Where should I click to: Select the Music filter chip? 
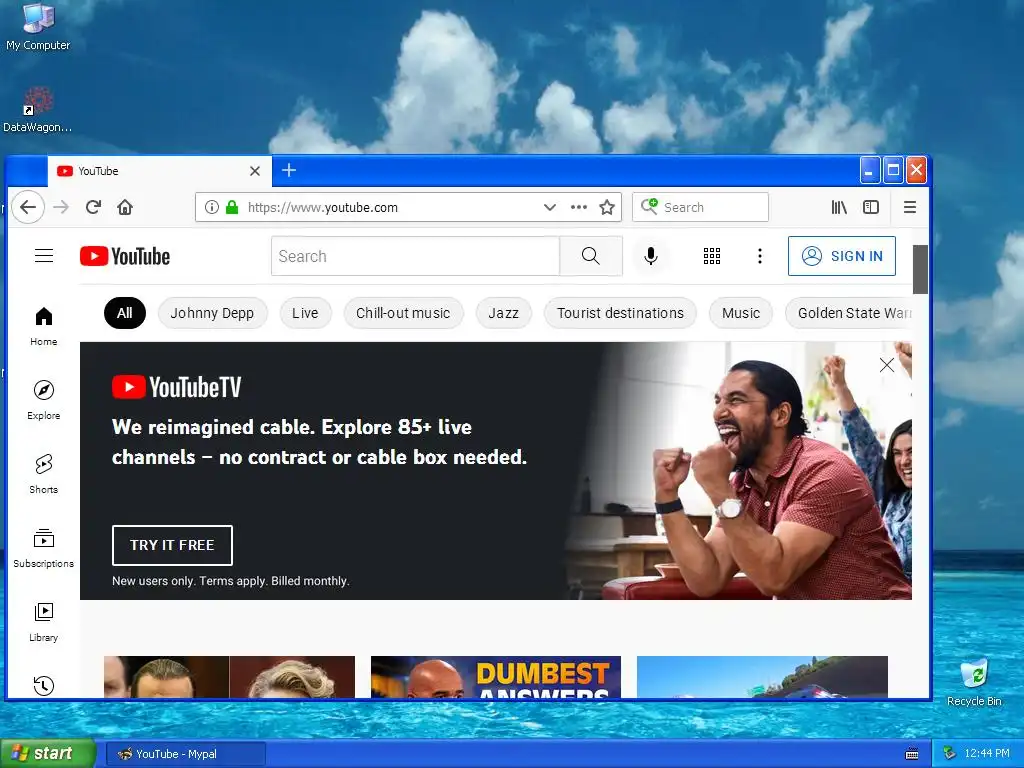click(x=741, y=313)
